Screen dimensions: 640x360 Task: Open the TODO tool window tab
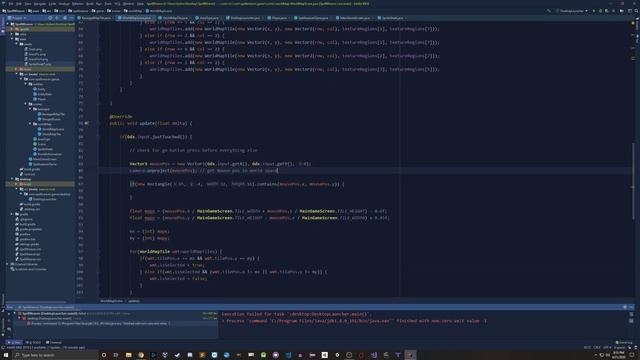[x=33, y=342]
